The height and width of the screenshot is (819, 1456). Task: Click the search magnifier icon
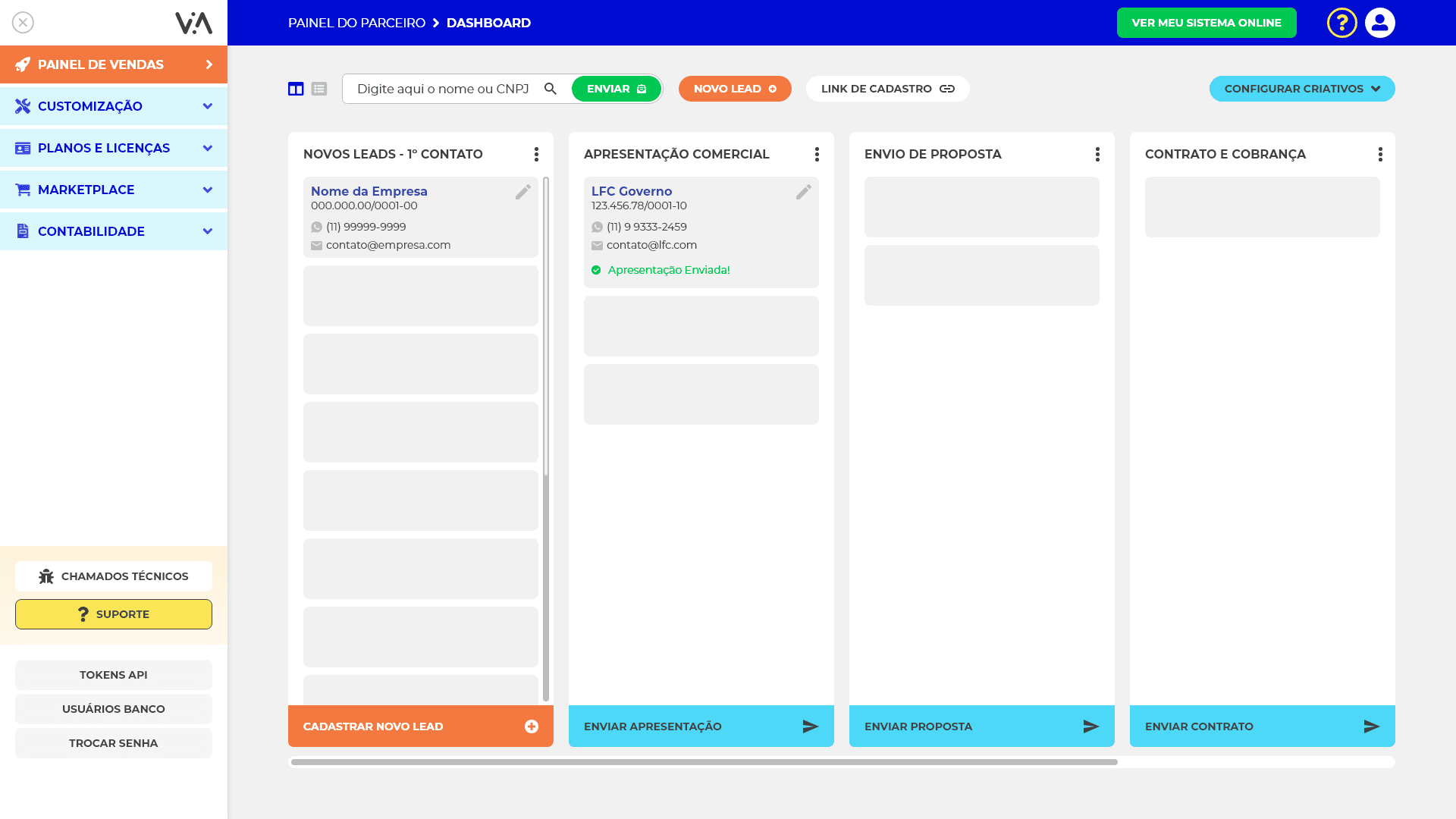(551, 89)
